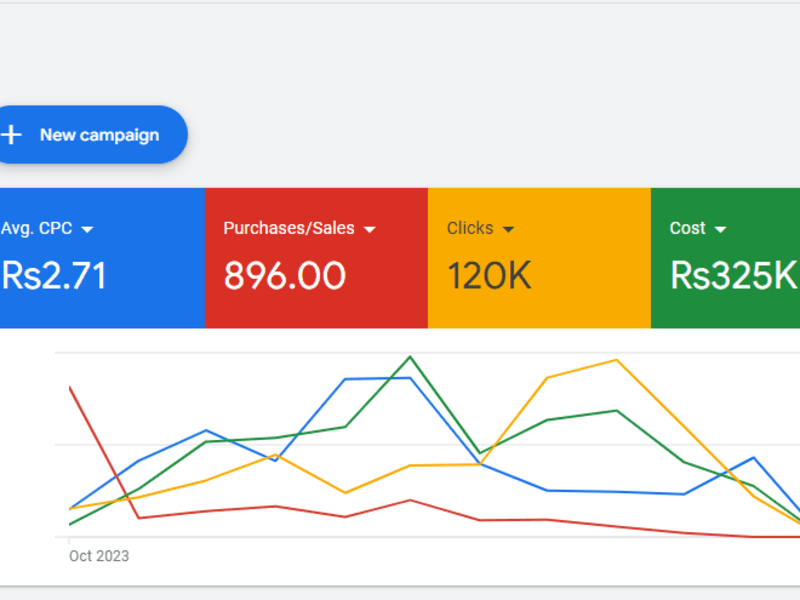Image resolution: width=800 pixels, height=600 pixels.
Task: Open the Cost metric dropdown arrow
Action: [x=720, y=230]
